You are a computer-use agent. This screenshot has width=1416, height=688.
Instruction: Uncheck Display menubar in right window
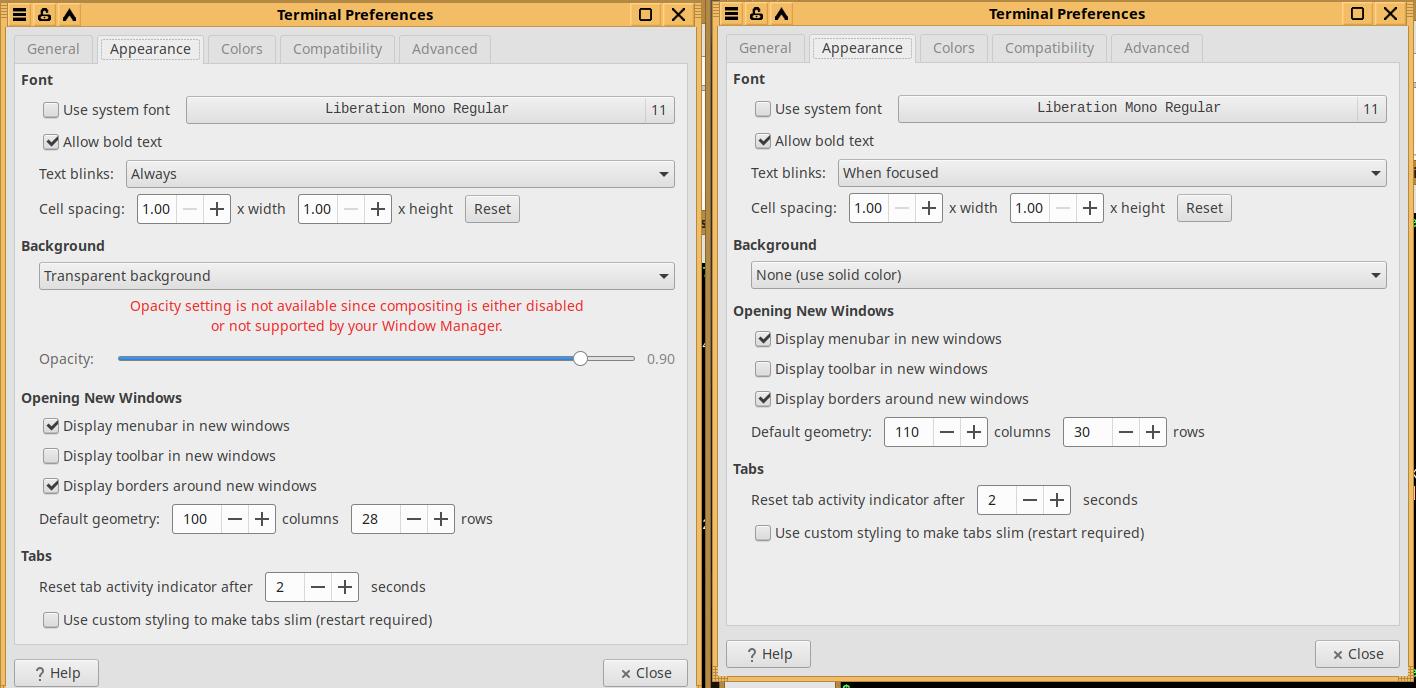coord(763,339)
